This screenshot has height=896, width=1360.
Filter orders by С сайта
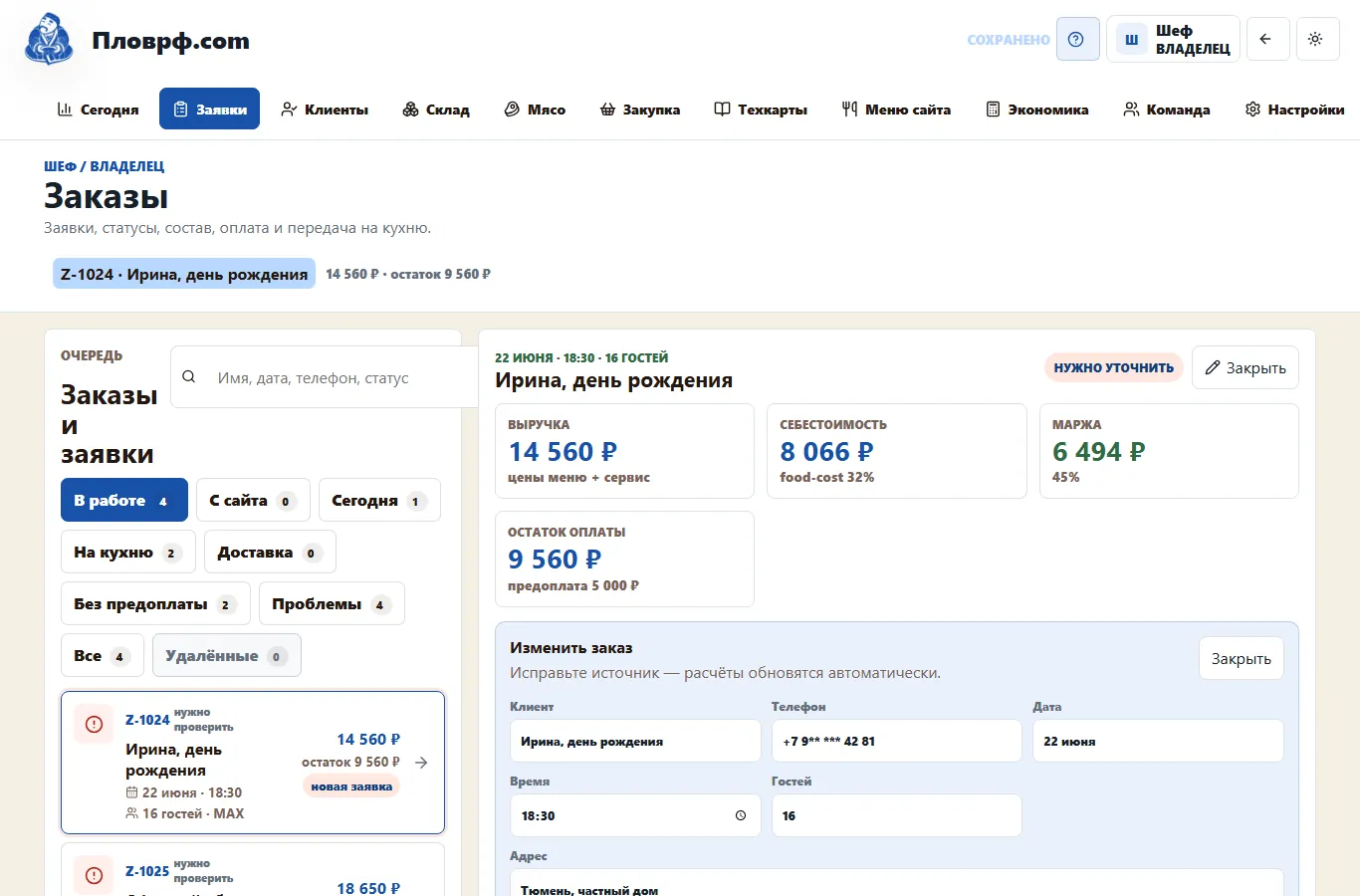(x=253, y=501)
